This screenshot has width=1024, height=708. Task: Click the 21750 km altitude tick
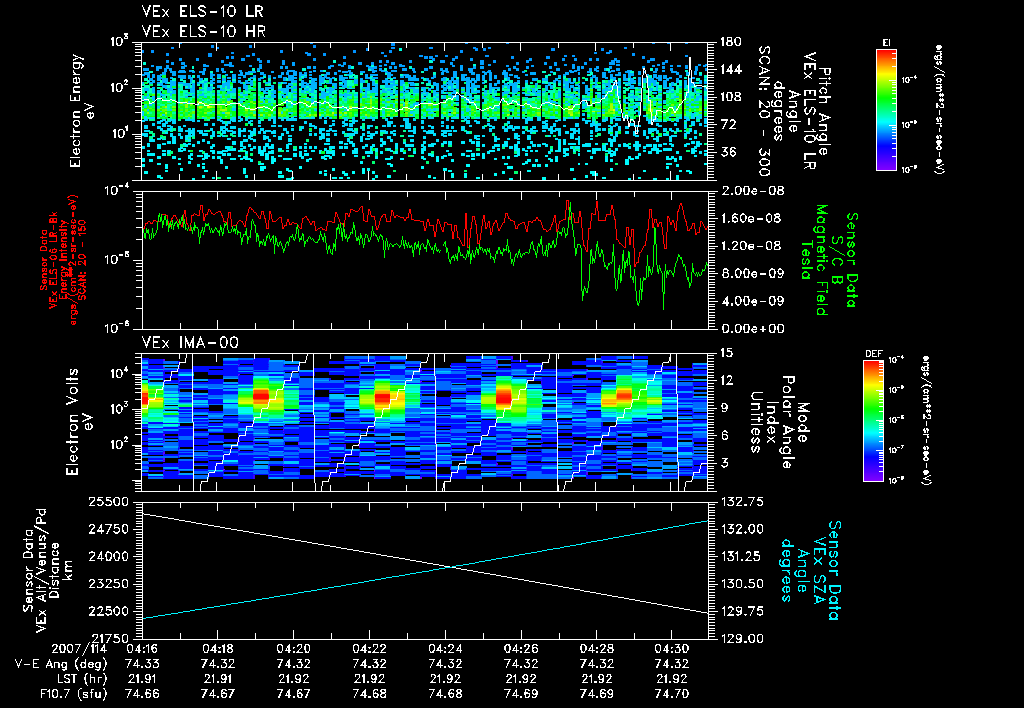[x=108, y=638]
